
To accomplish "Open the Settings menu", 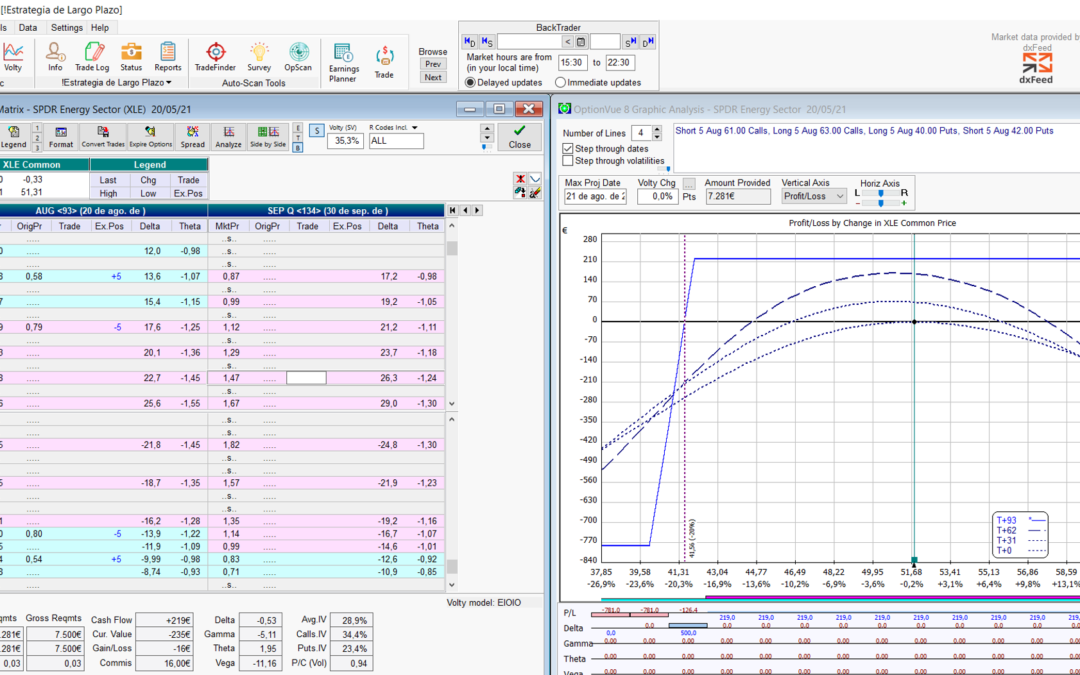I will (x=66, y=28).
